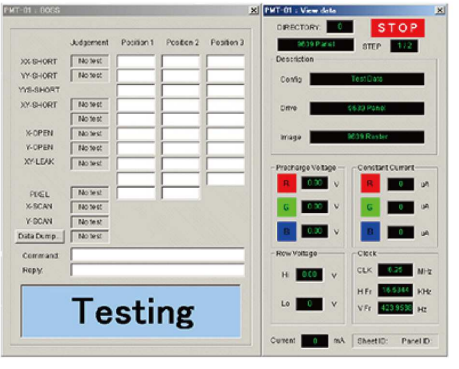Click the V Fr Hz value
Image resolution: width=459 pixels, height=369 pixels.
click(395, 308)
